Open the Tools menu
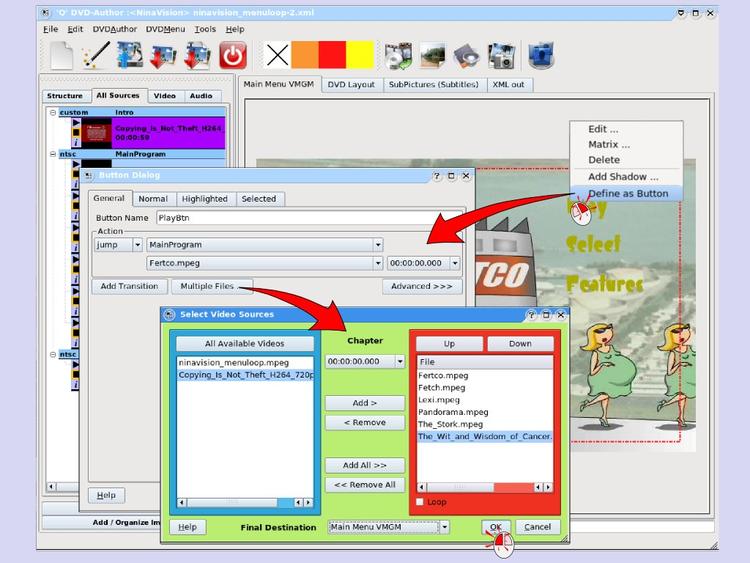 coord(205,29)
